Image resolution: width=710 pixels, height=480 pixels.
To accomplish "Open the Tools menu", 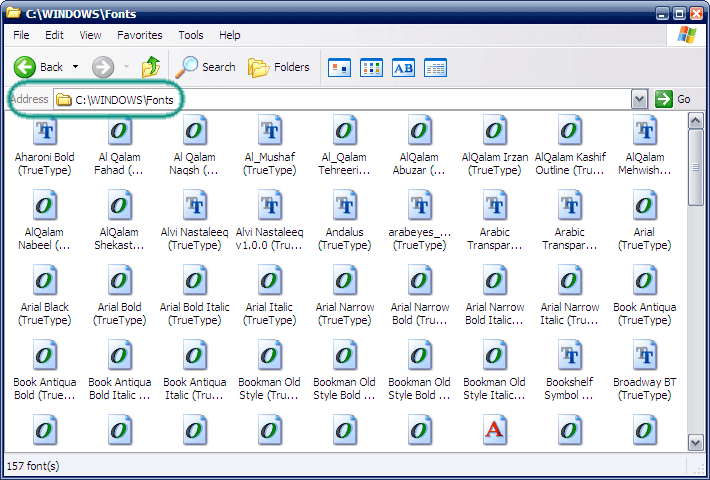I will [190, 35].
